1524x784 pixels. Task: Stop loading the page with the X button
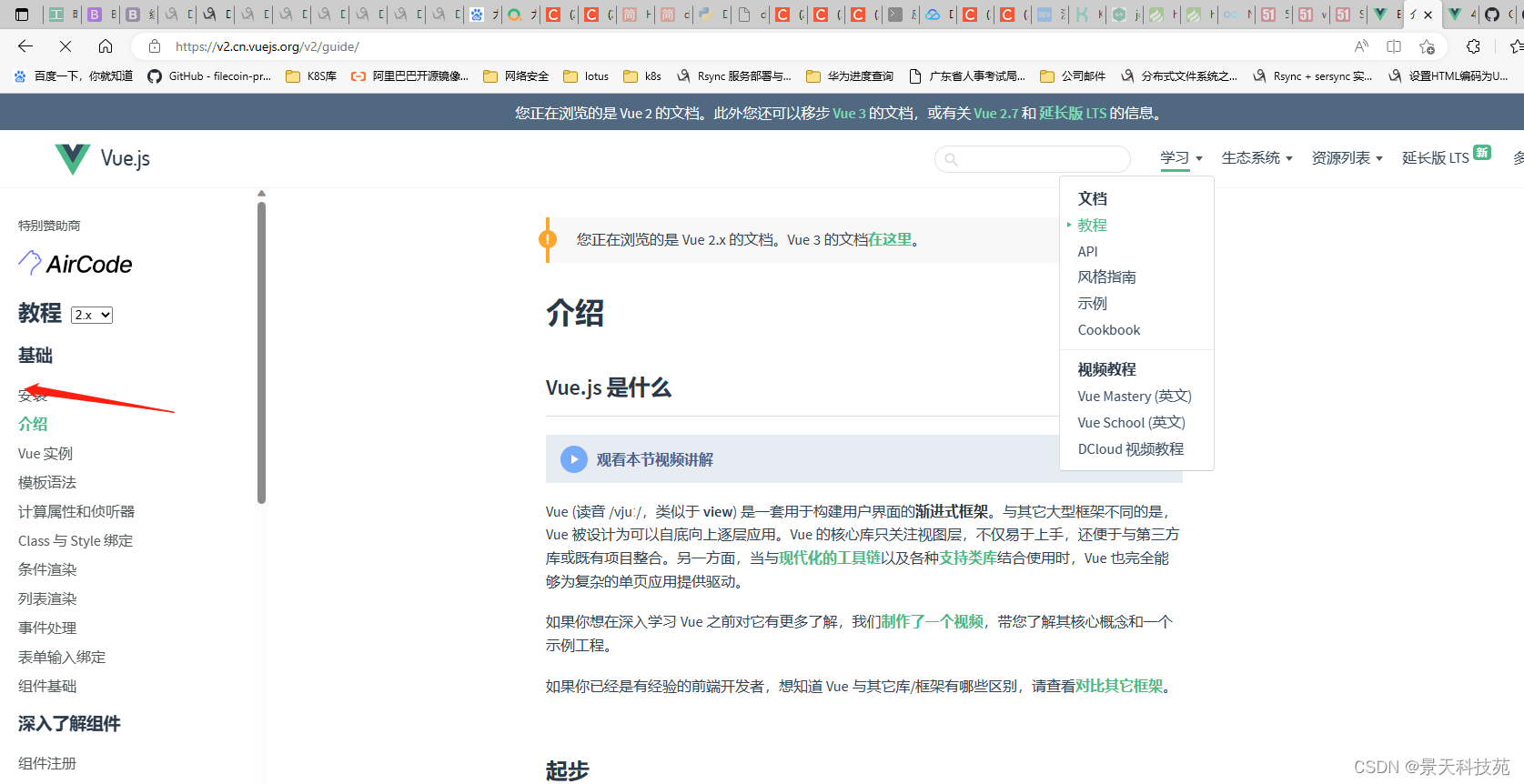click(x=66, y=46)
